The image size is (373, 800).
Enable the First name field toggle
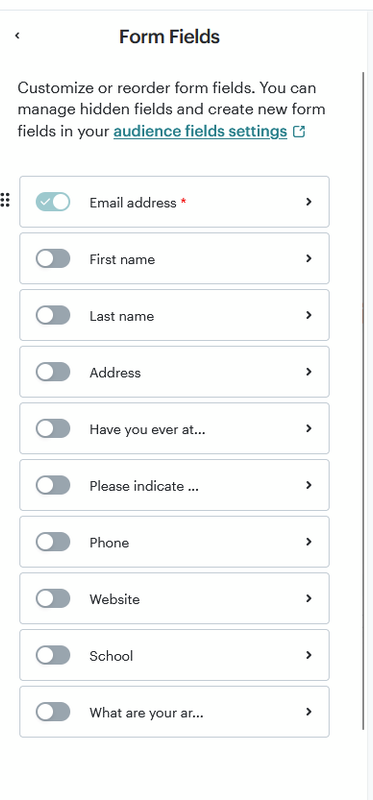53,258
